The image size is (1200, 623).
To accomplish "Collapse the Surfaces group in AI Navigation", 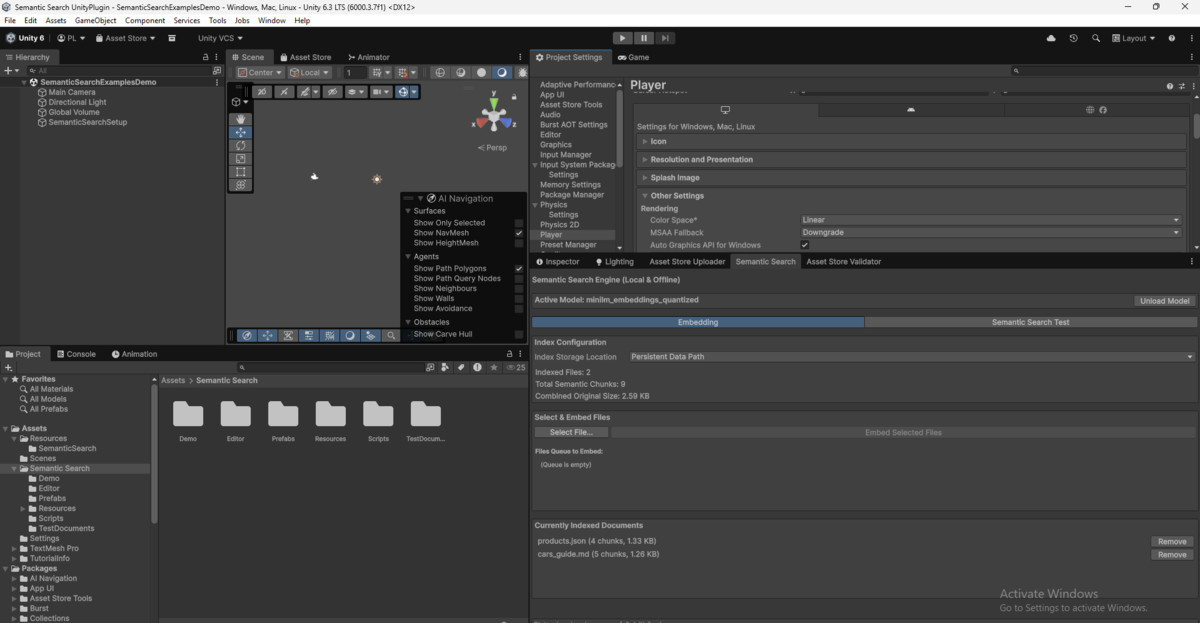I will click(x=408, y=211).
